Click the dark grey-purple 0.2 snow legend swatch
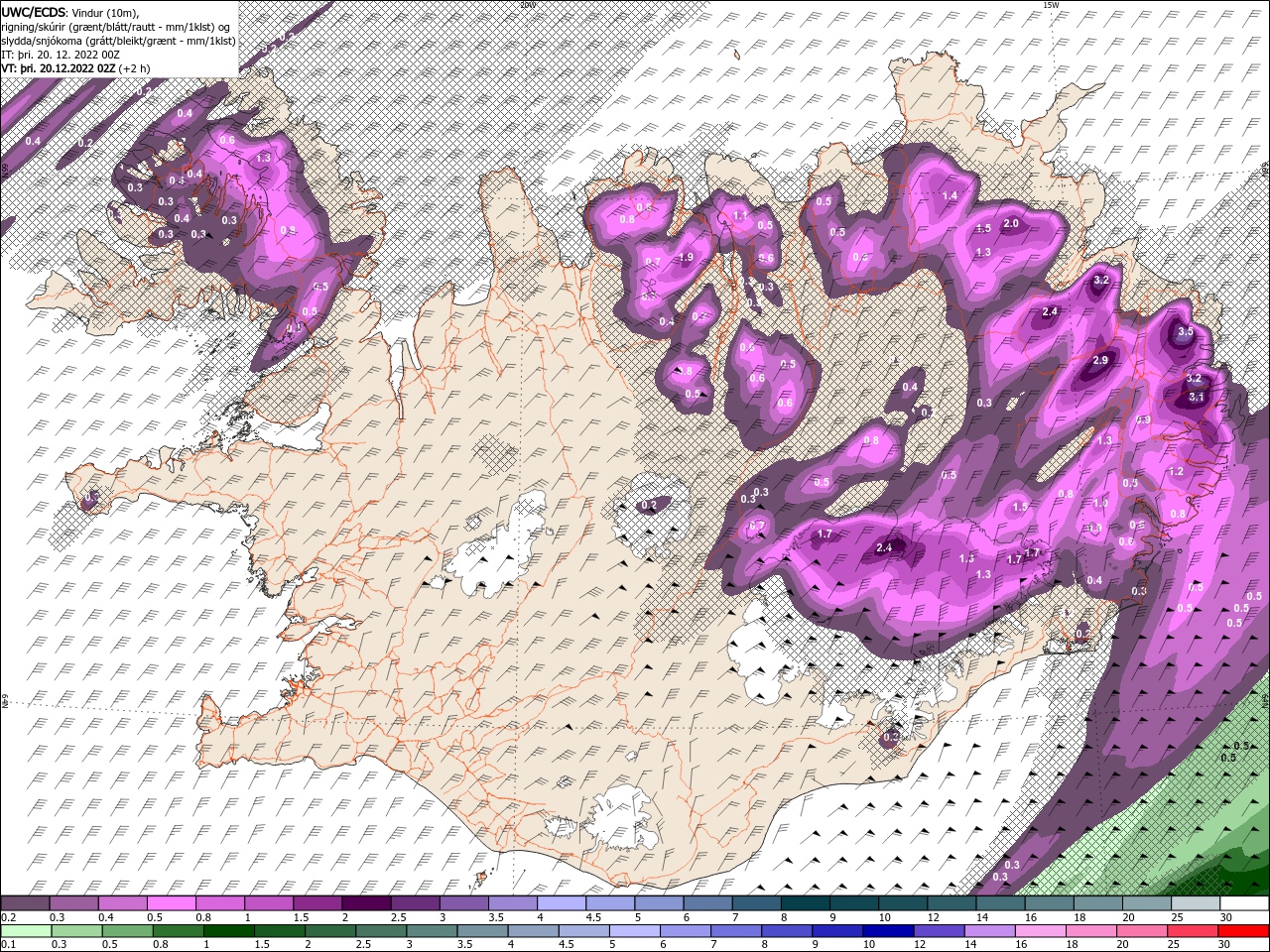This screenshot has height=952, width=1270. point(25,902)
